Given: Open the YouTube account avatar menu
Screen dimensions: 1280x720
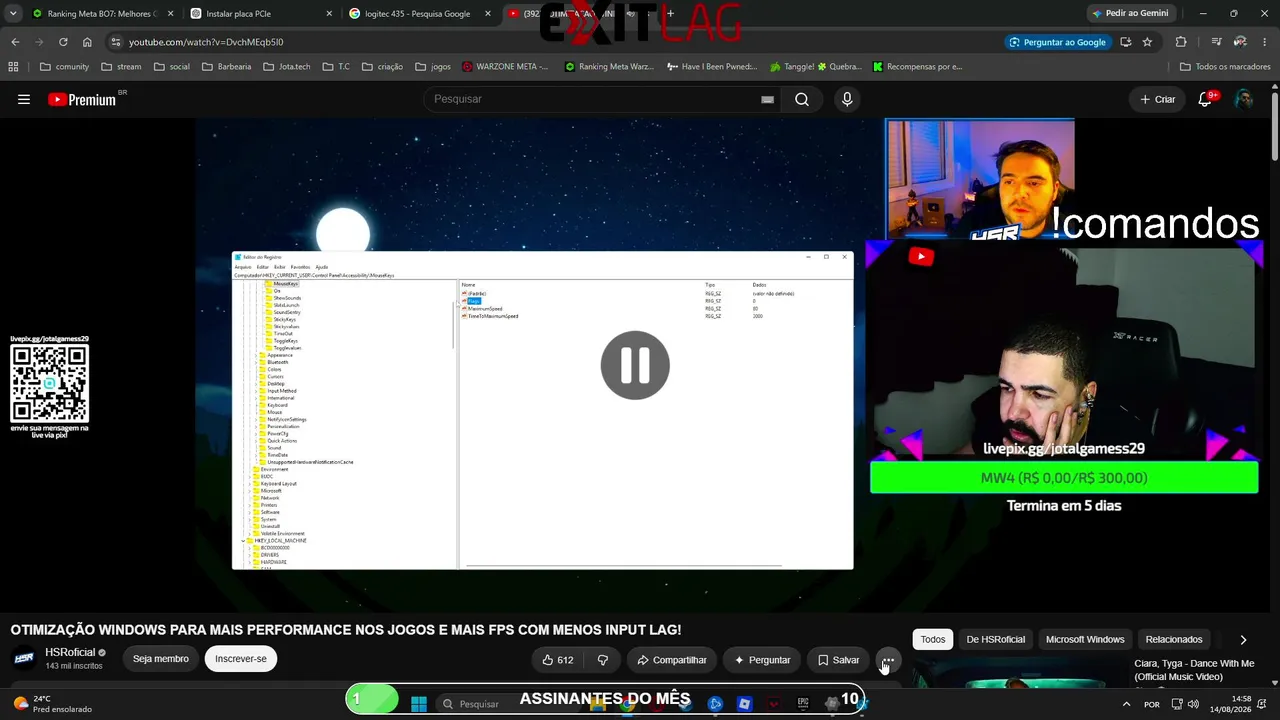Looking at the screenshot, I should click(x=1243, y=99).
